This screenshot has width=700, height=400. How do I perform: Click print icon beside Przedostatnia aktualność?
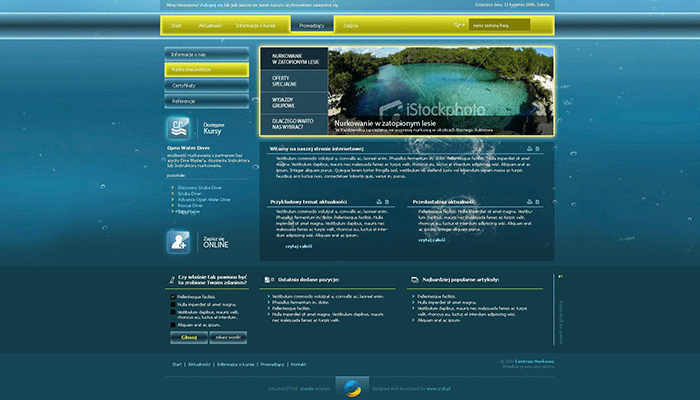point(528,202)
